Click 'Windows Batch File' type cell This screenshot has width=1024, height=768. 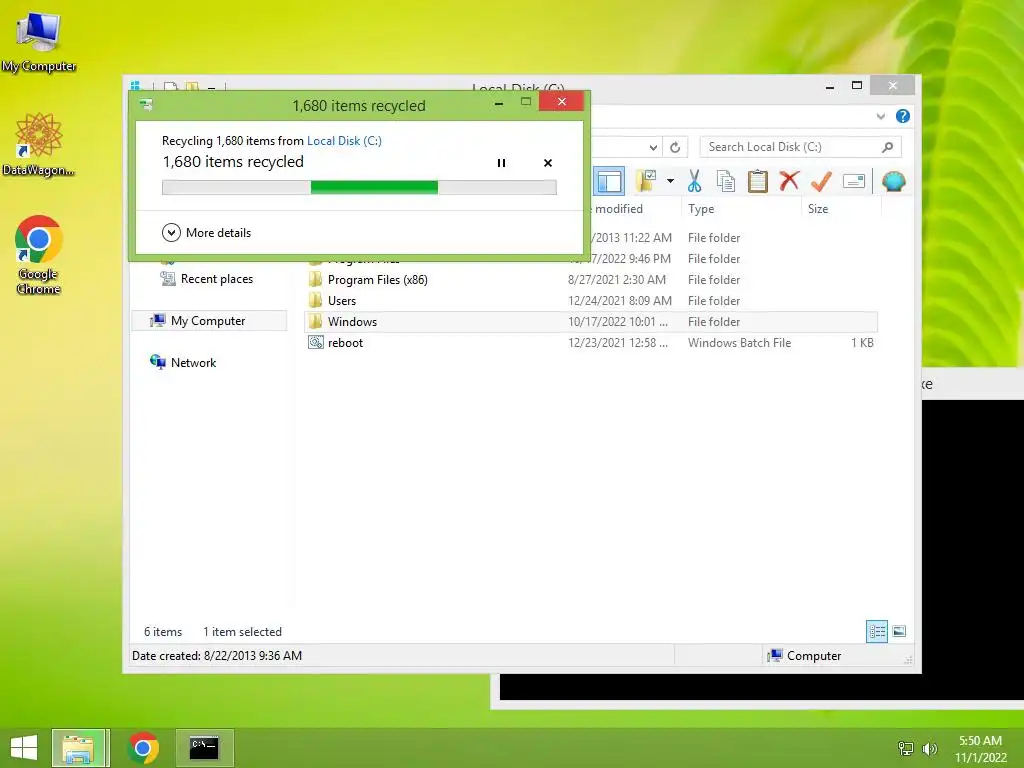click(x=739, y=343)
